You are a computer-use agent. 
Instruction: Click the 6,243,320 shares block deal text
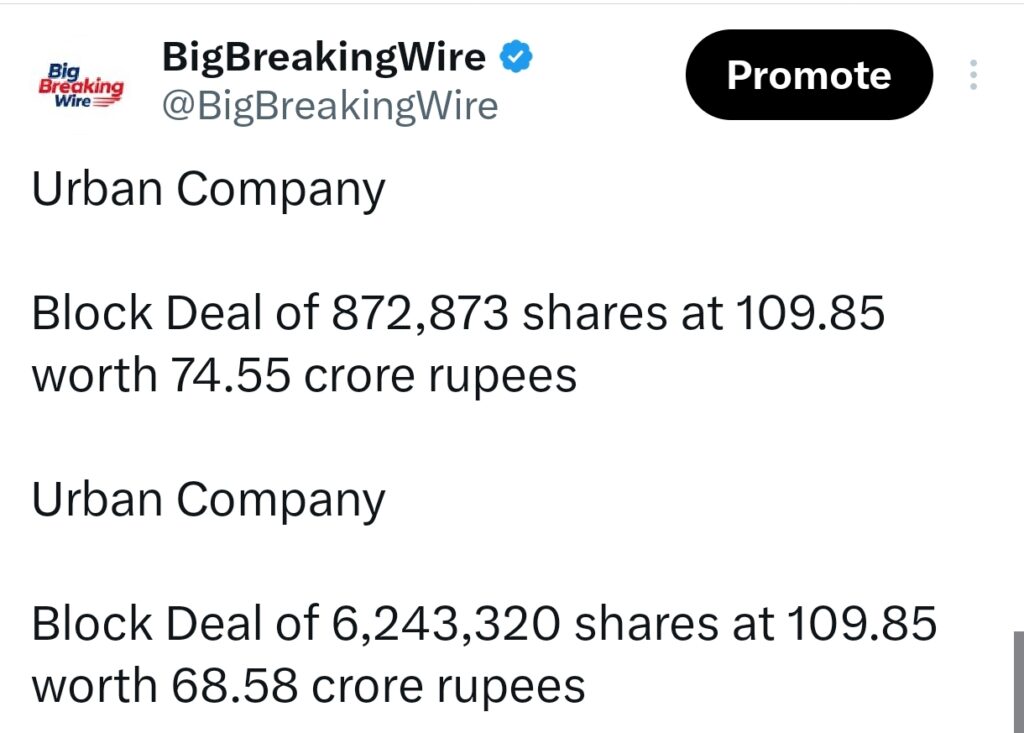pyautogui.click(x=483, y=623)
